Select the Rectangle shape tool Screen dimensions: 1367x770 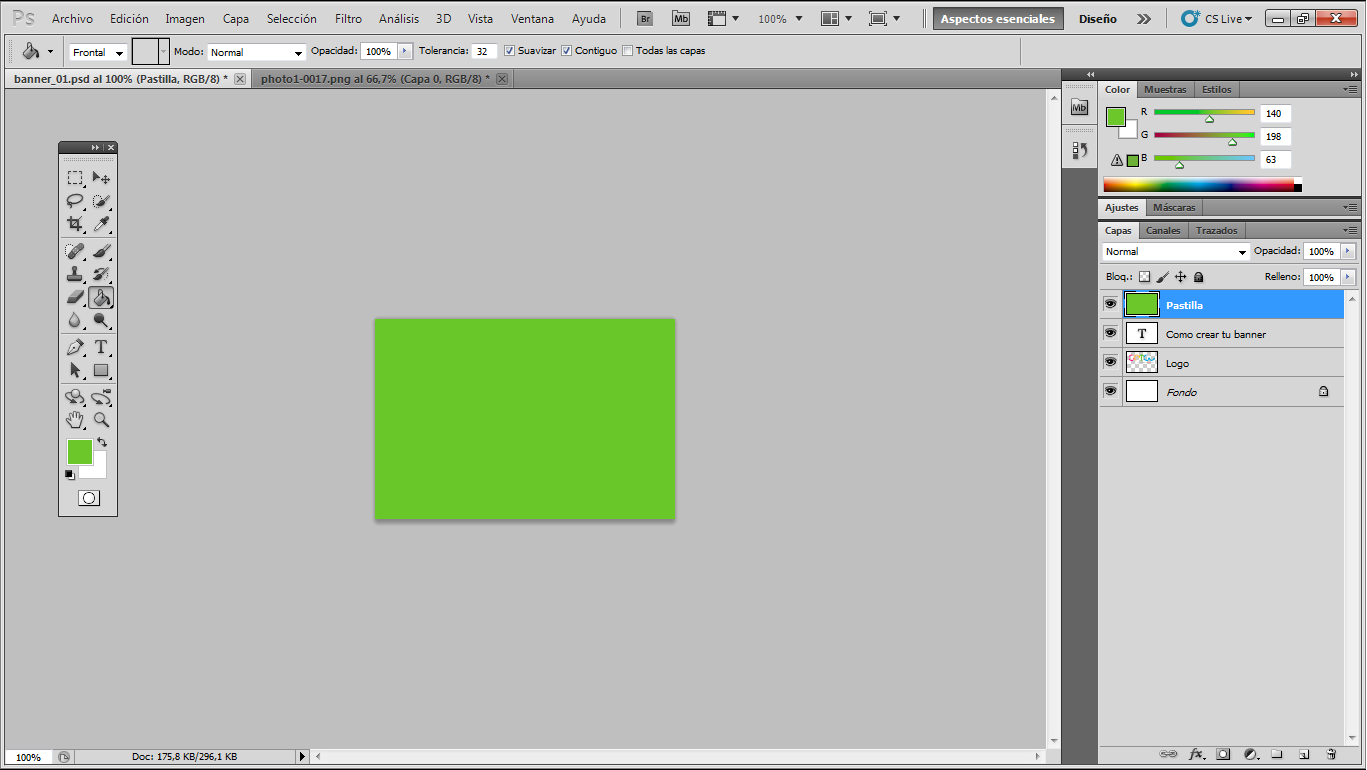101,370
